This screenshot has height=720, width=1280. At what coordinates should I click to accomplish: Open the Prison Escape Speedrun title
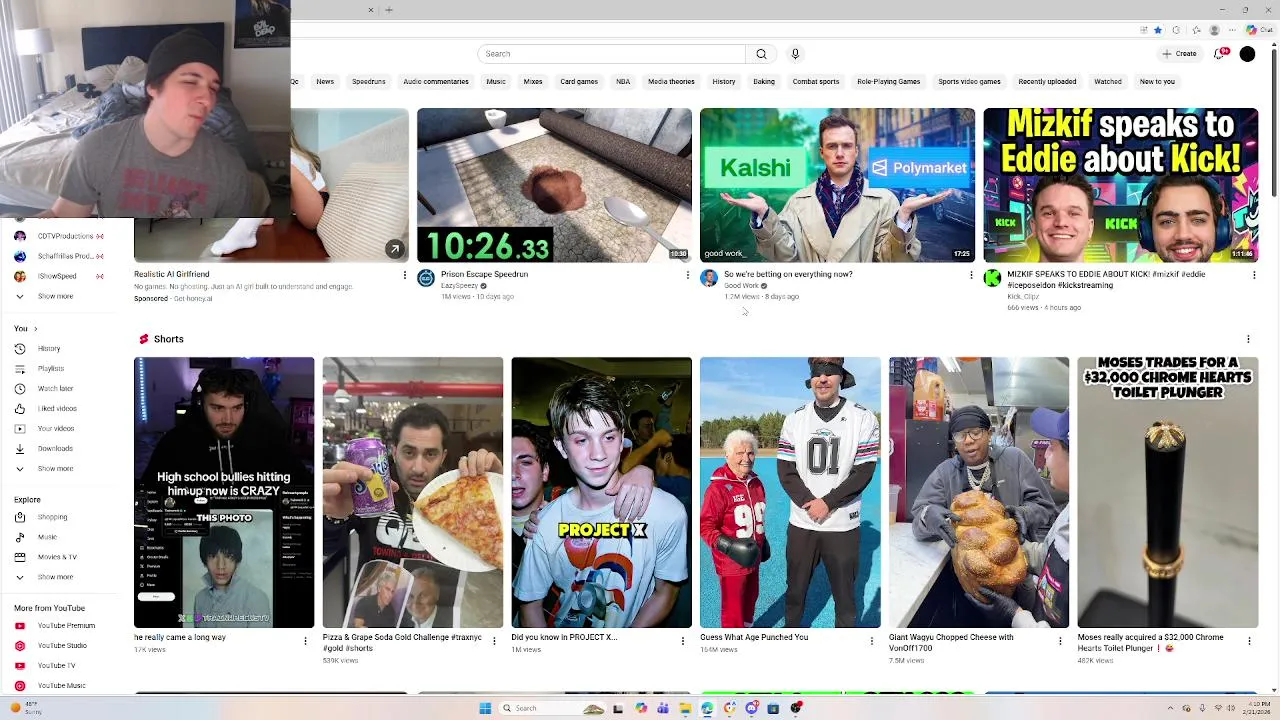tap(484, 274)
